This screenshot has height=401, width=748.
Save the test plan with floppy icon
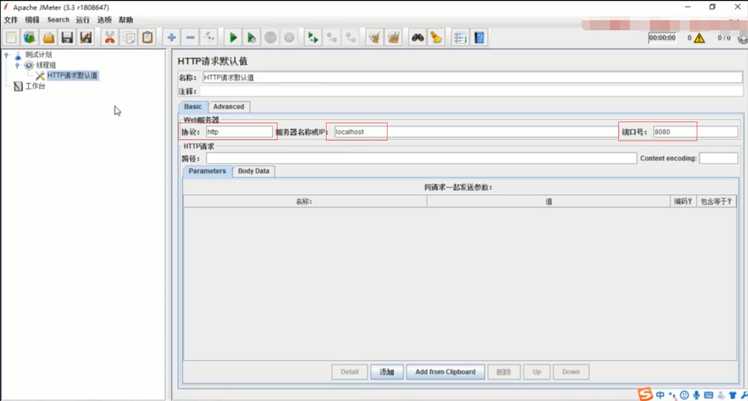(67, 37)
